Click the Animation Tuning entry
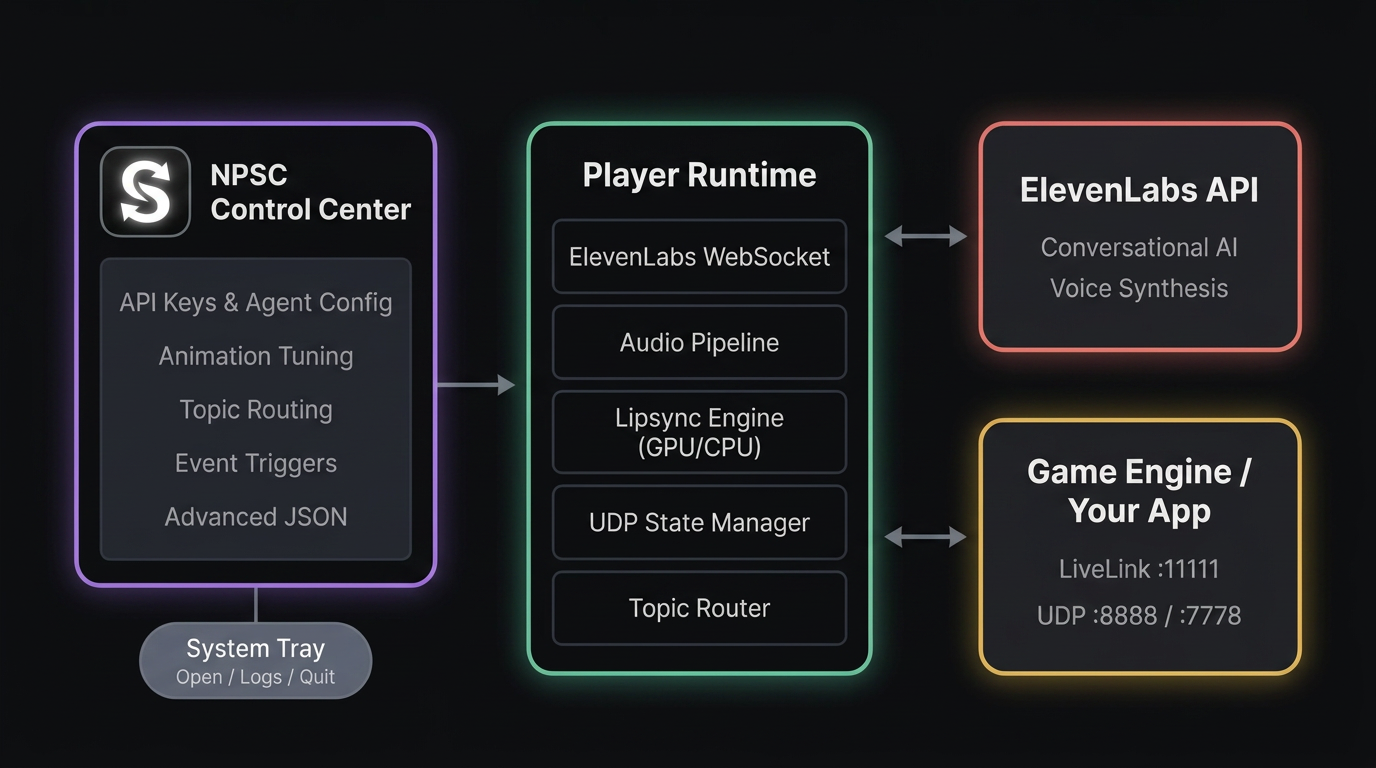The width and height of the screenshot is (1376, 768). point(255,356)
